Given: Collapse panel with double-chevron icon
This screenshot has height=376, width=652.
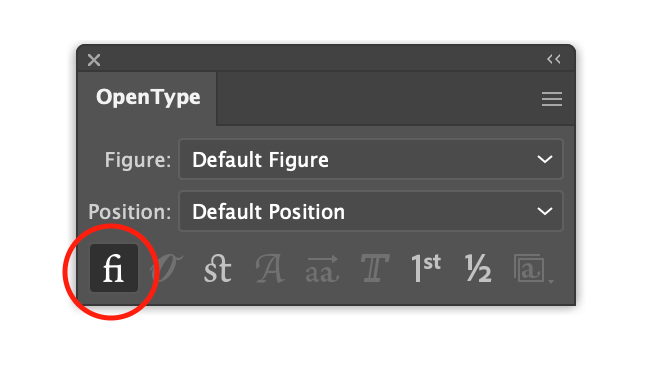Looking at the screenshot, I should (x=554, y=59).
